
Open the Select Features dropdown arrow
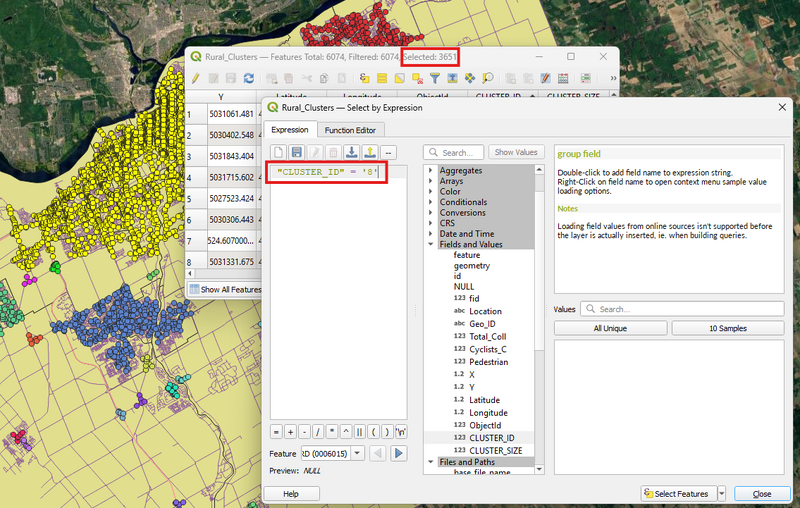[x=721, y=493]
